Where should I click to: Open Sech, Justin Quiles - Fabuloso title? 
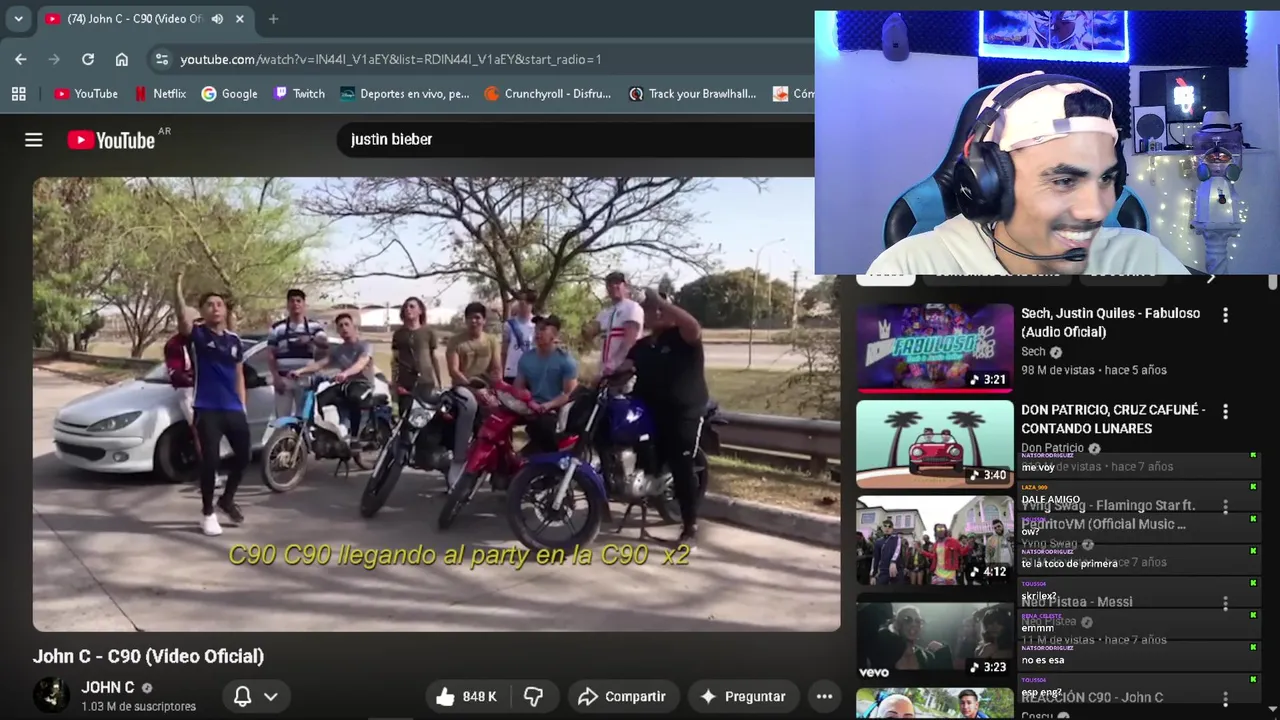click(x=1110, y=322)
